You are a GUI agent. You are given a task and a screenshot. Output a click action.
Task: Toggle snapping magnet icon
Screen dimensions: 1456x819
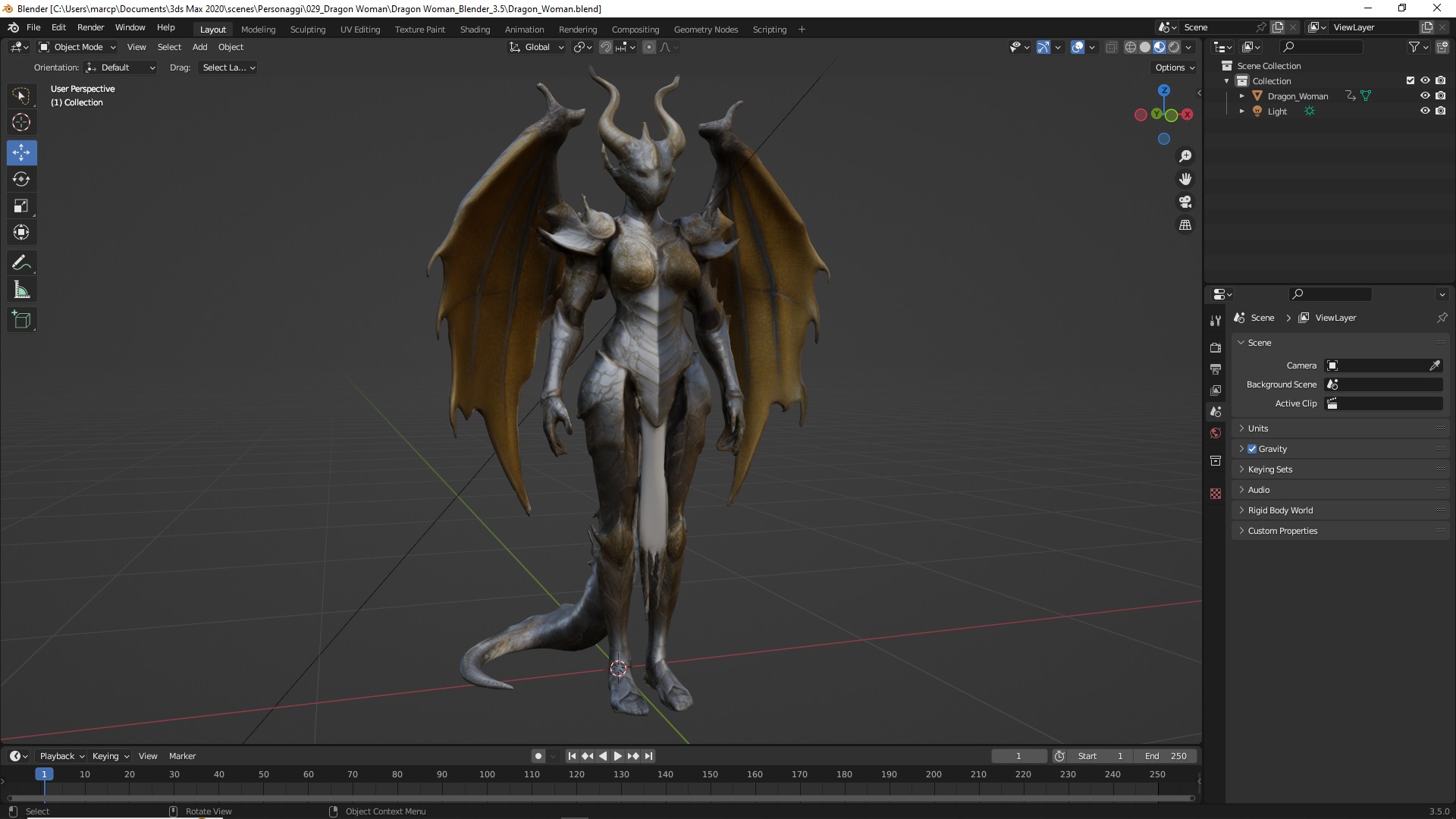click(605, 47)
